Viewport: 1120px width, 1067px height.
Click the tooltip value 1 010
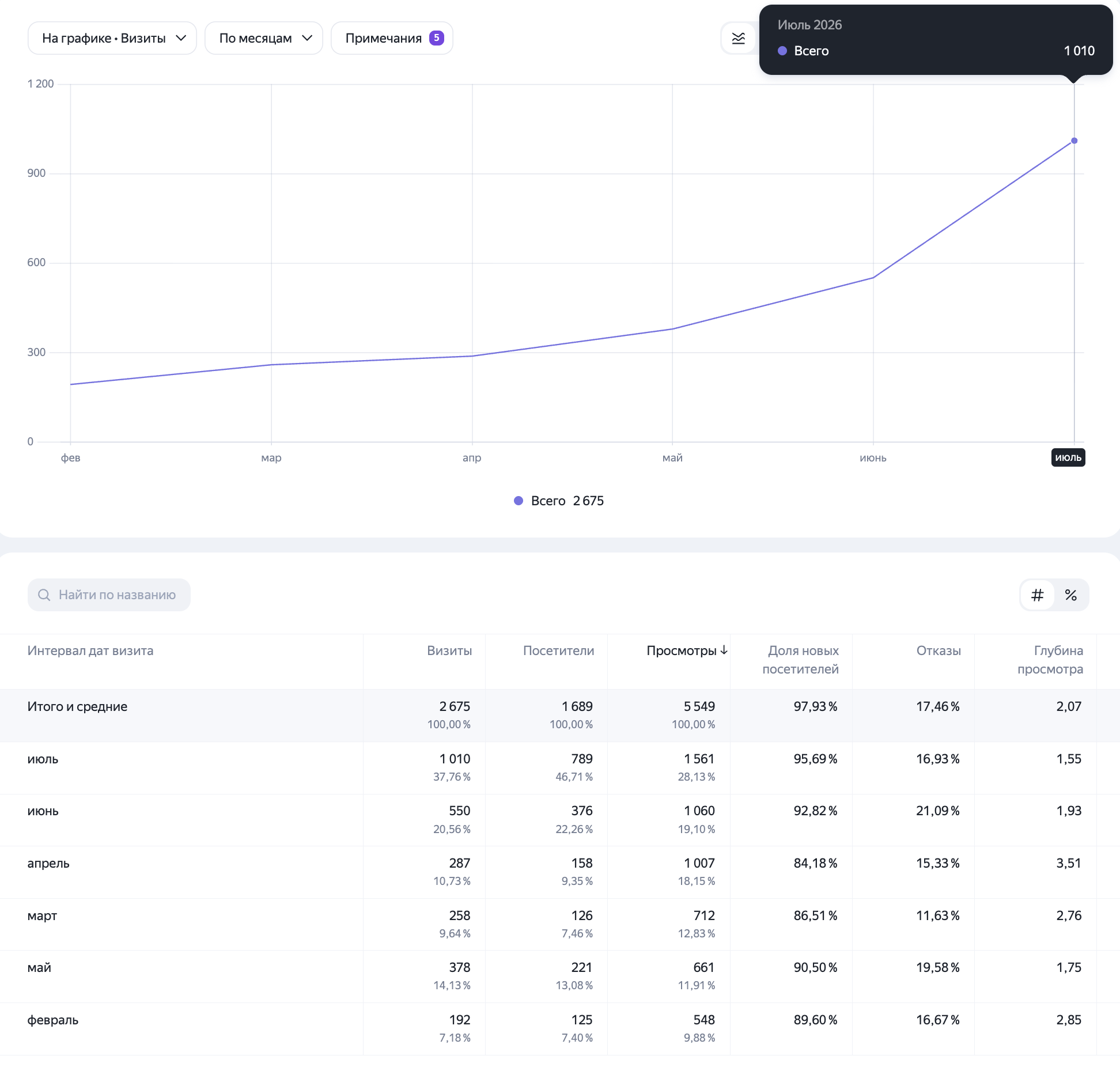1079,51
